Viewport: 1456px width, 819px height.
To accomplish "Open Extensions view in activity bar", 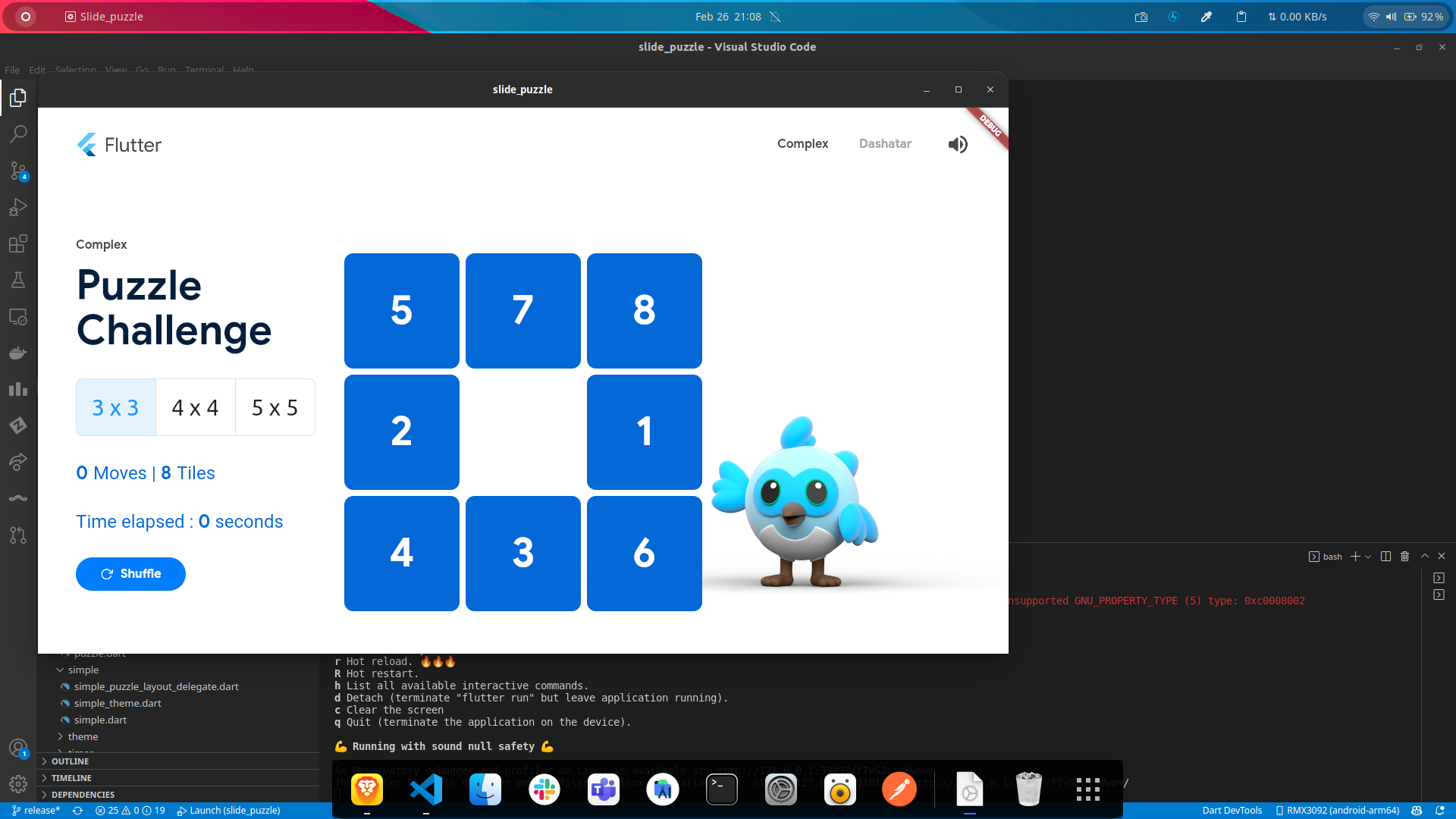I will 18,243.
